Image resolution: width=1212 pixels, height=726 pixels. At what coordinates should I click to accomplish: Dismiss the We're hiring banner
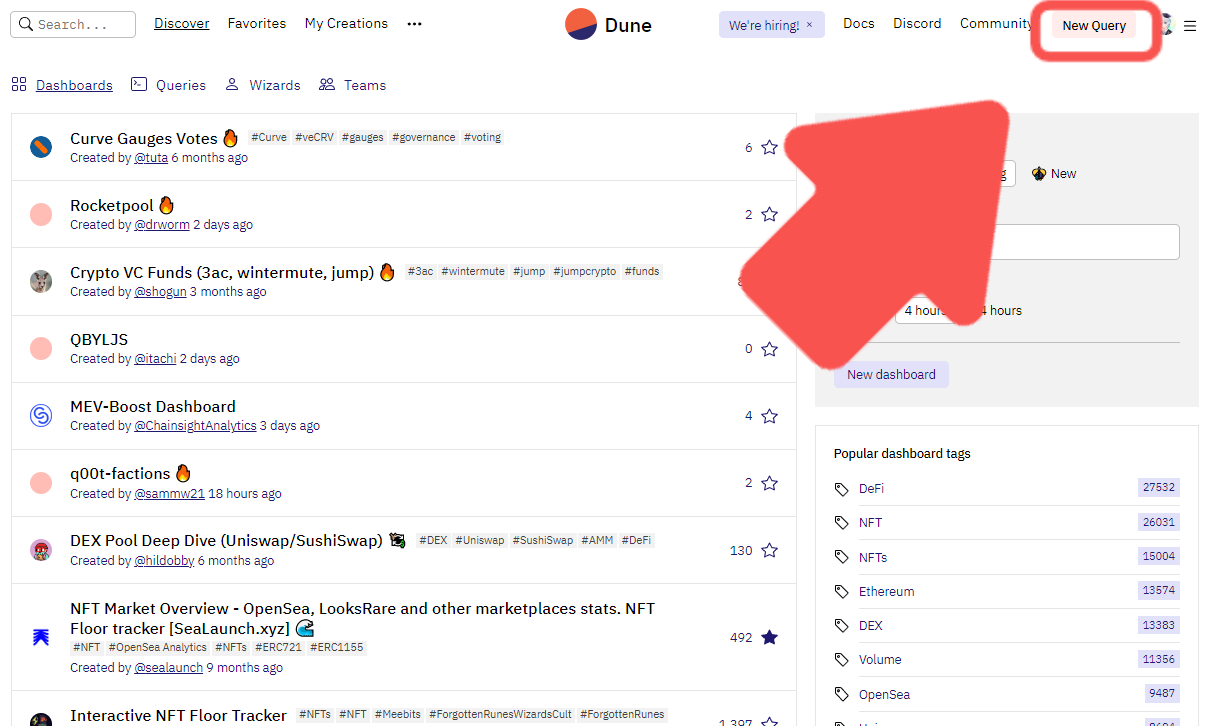809,25
